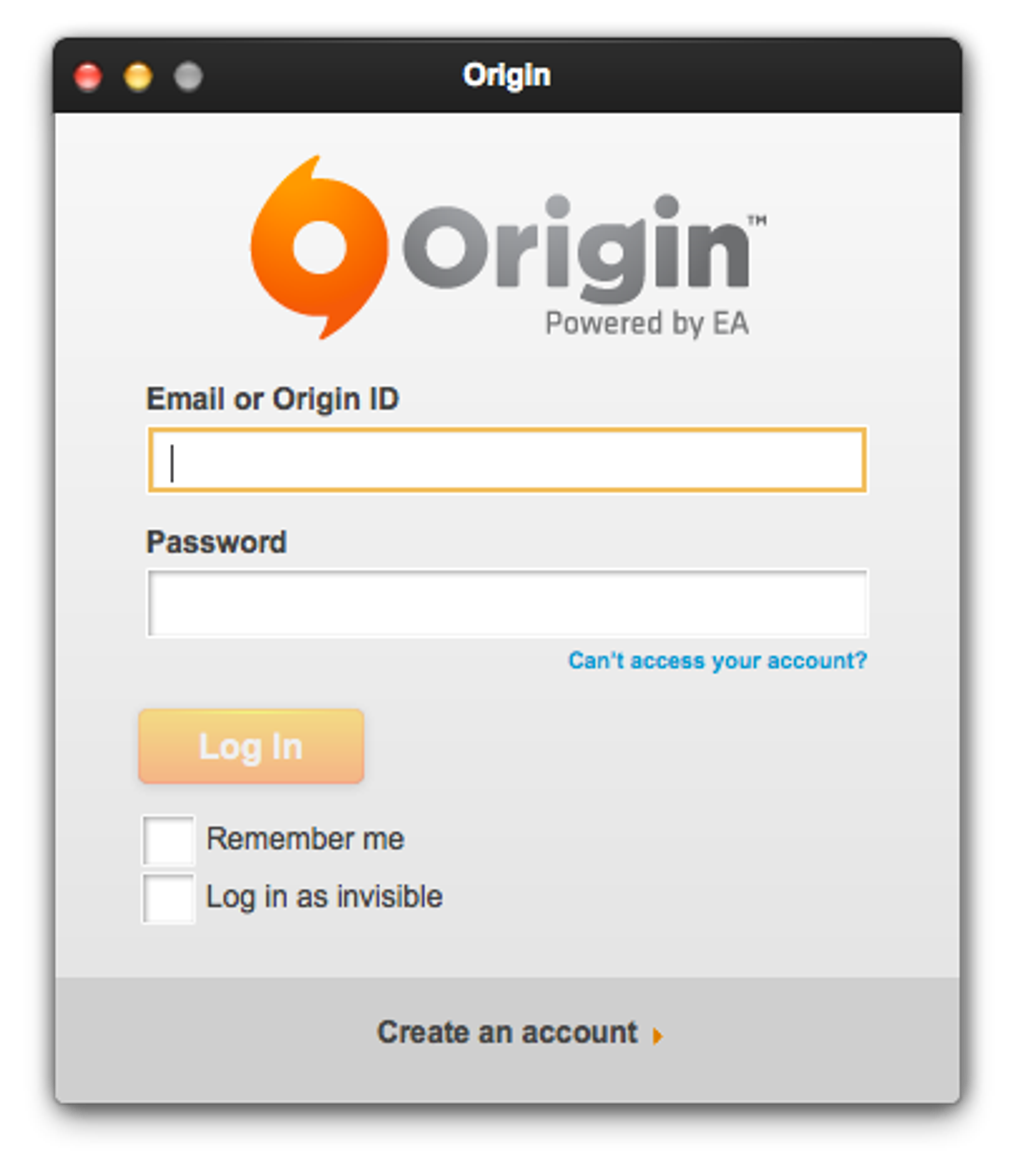Screen dimensions: 1020x1176
Task: Enable the Remember me checkbox
Action: pyautogui.click(x=169, y=840)
